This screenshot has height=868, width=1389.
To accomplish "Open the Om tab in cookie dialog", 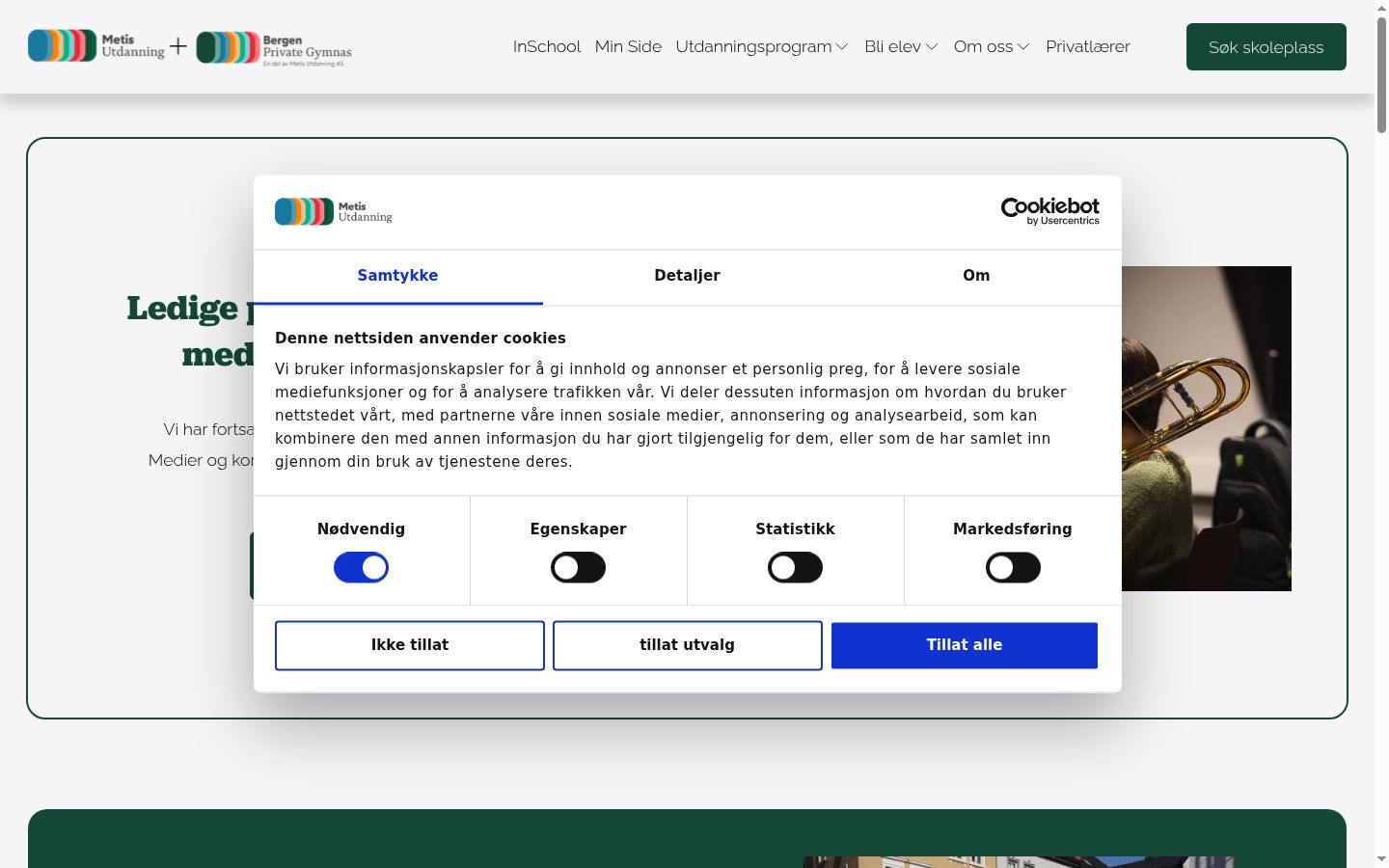I will tap(976, 277).
